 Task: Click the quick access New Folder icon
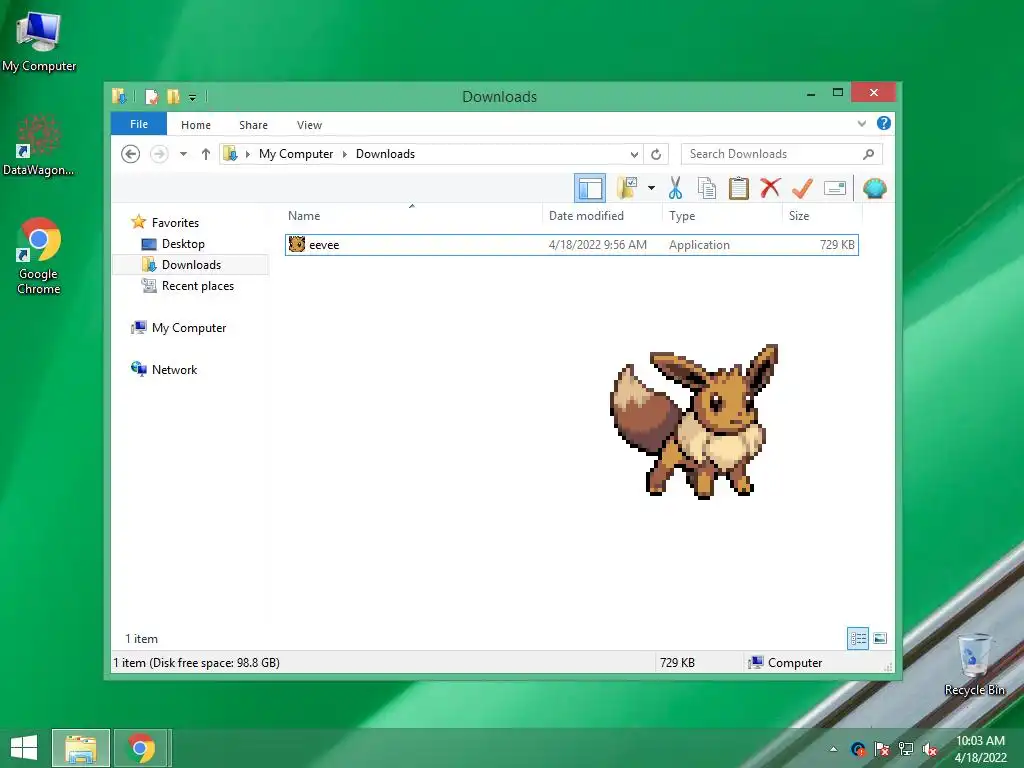click(173, 97)
